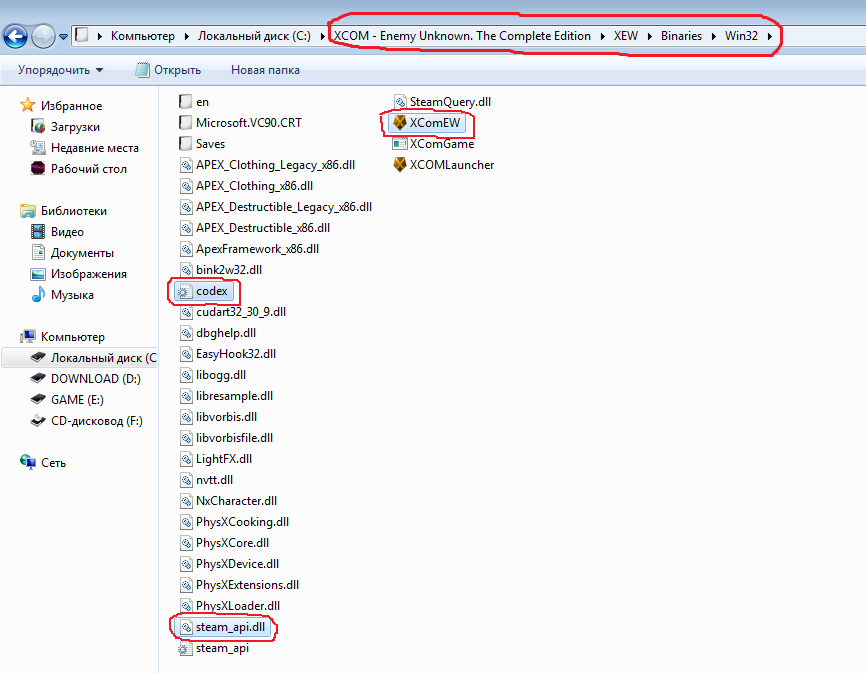Expand arrow after Локальный диск (C:) breadcrumb
The height and width of the screenshot is (673, 866).
click(323, 36)
